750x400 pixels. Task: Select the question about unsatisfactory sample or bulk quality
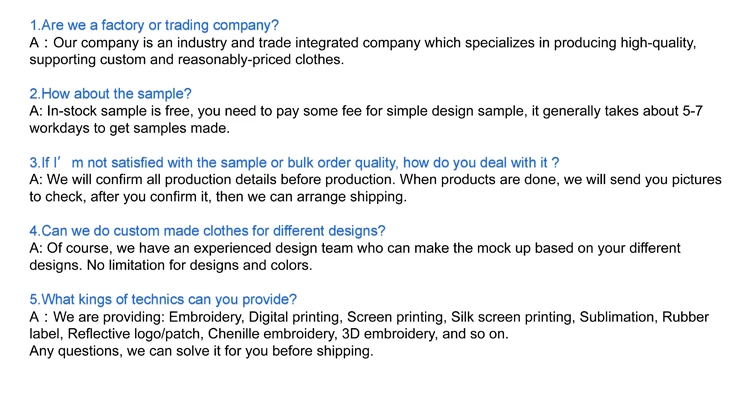click(294, 162)
